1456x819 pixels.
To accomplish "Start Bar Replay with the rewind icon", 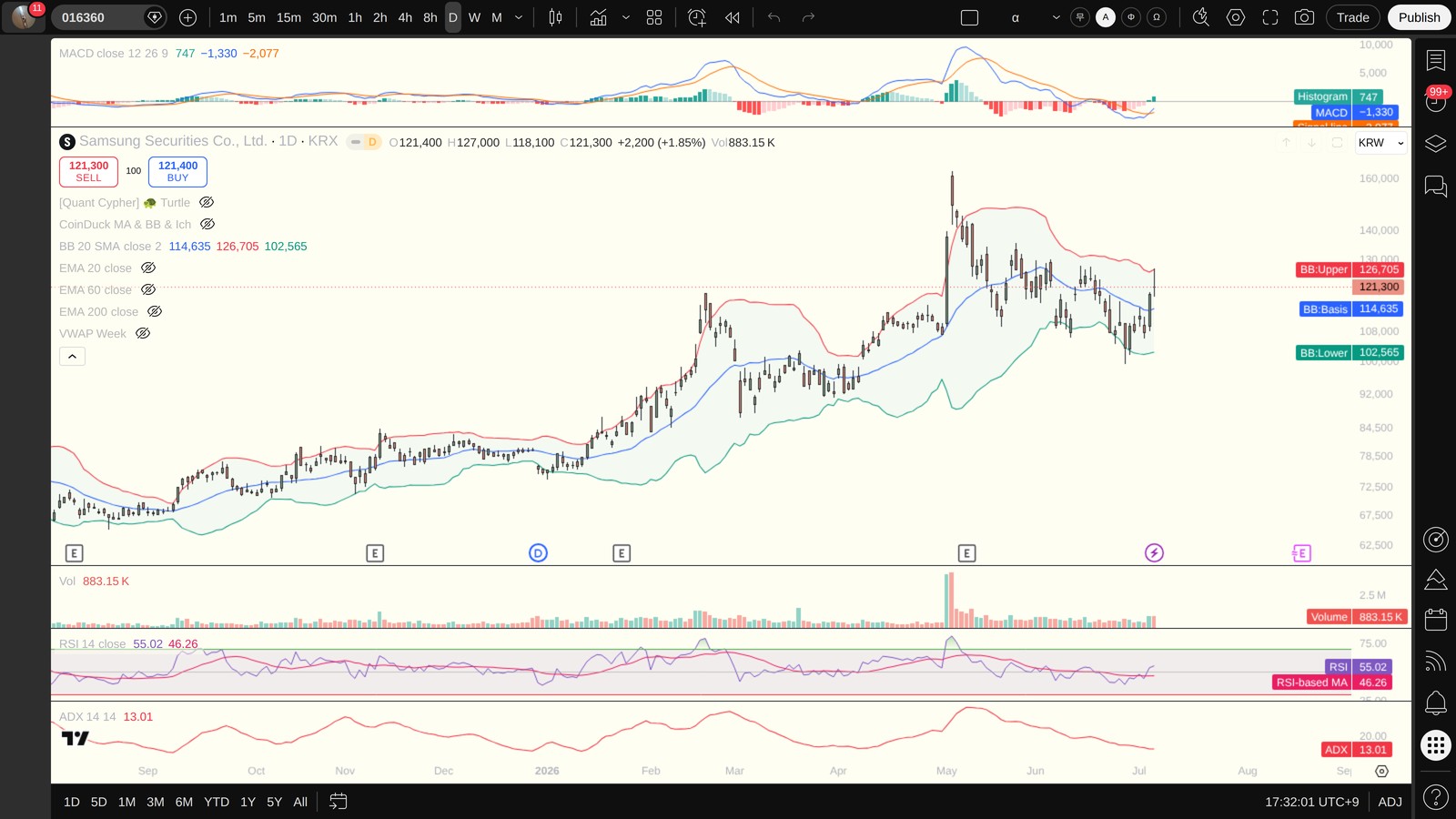I will (733, 17).
